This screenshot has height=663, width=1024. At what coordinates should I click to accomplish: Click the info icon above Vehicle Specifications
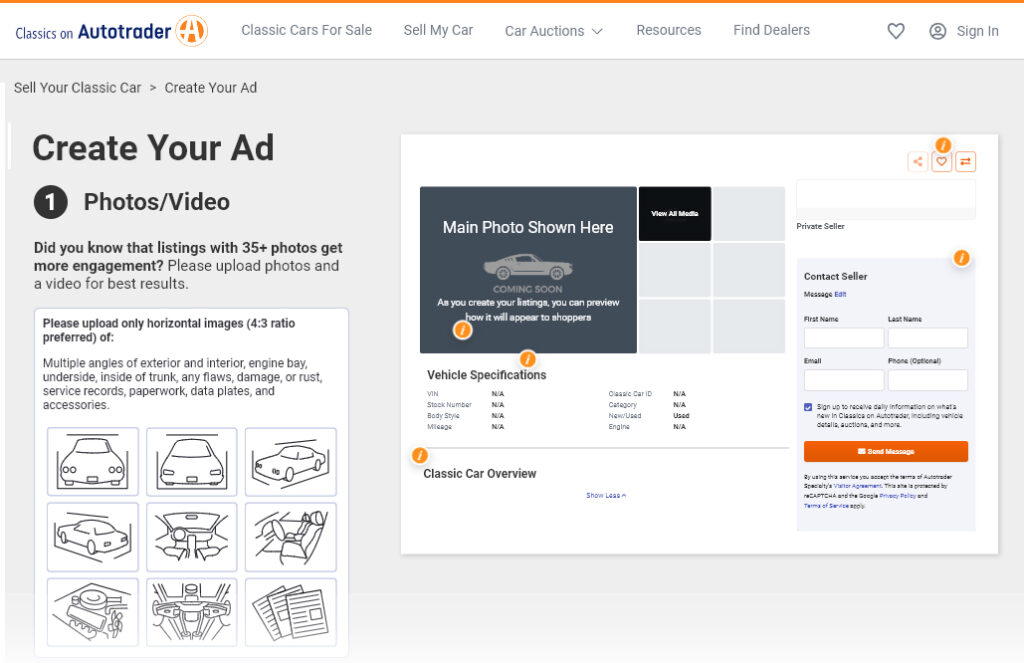(528, 359)
